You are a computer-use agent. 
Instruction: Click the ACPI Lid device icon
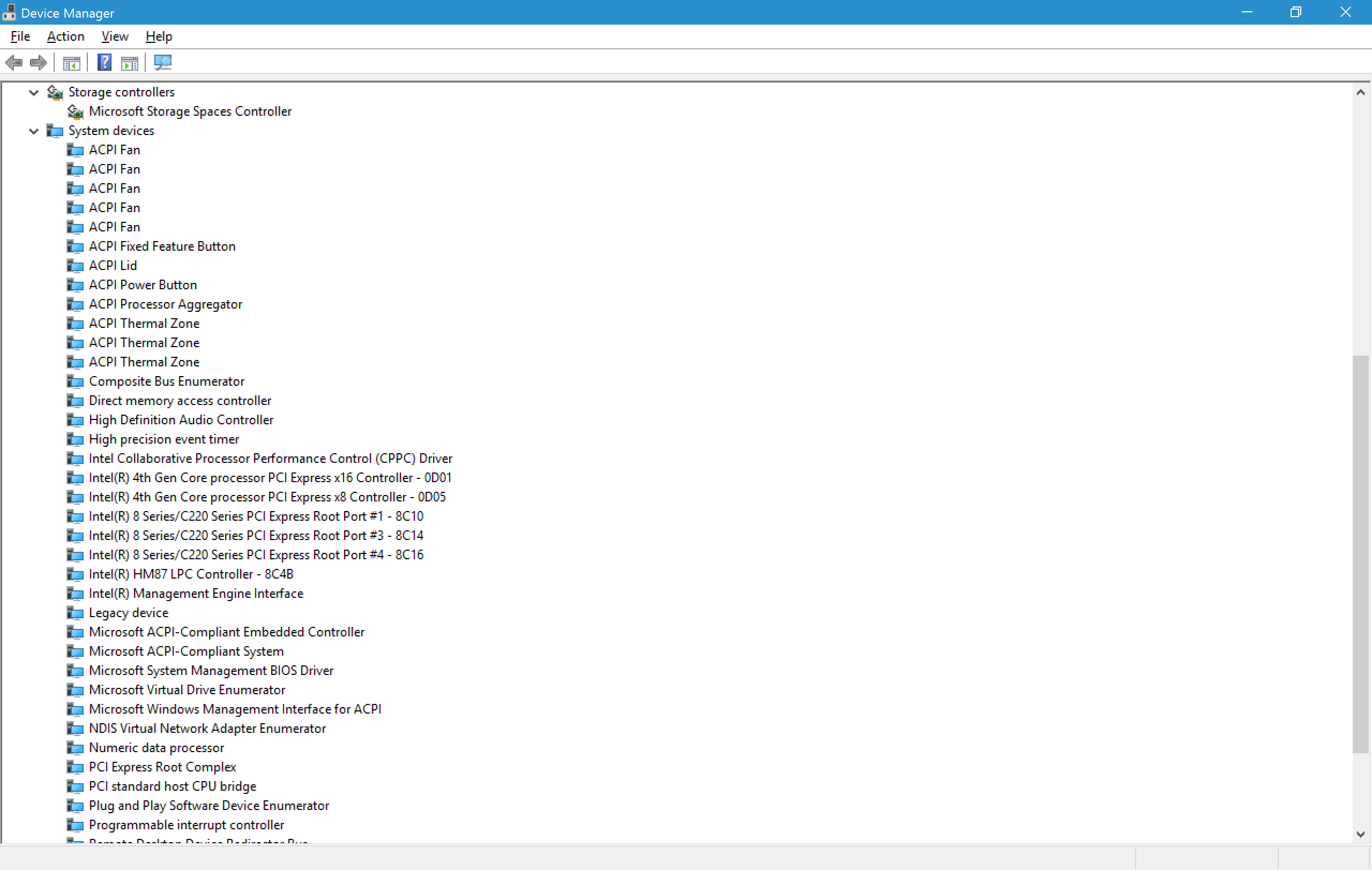(x=75, y=266)
